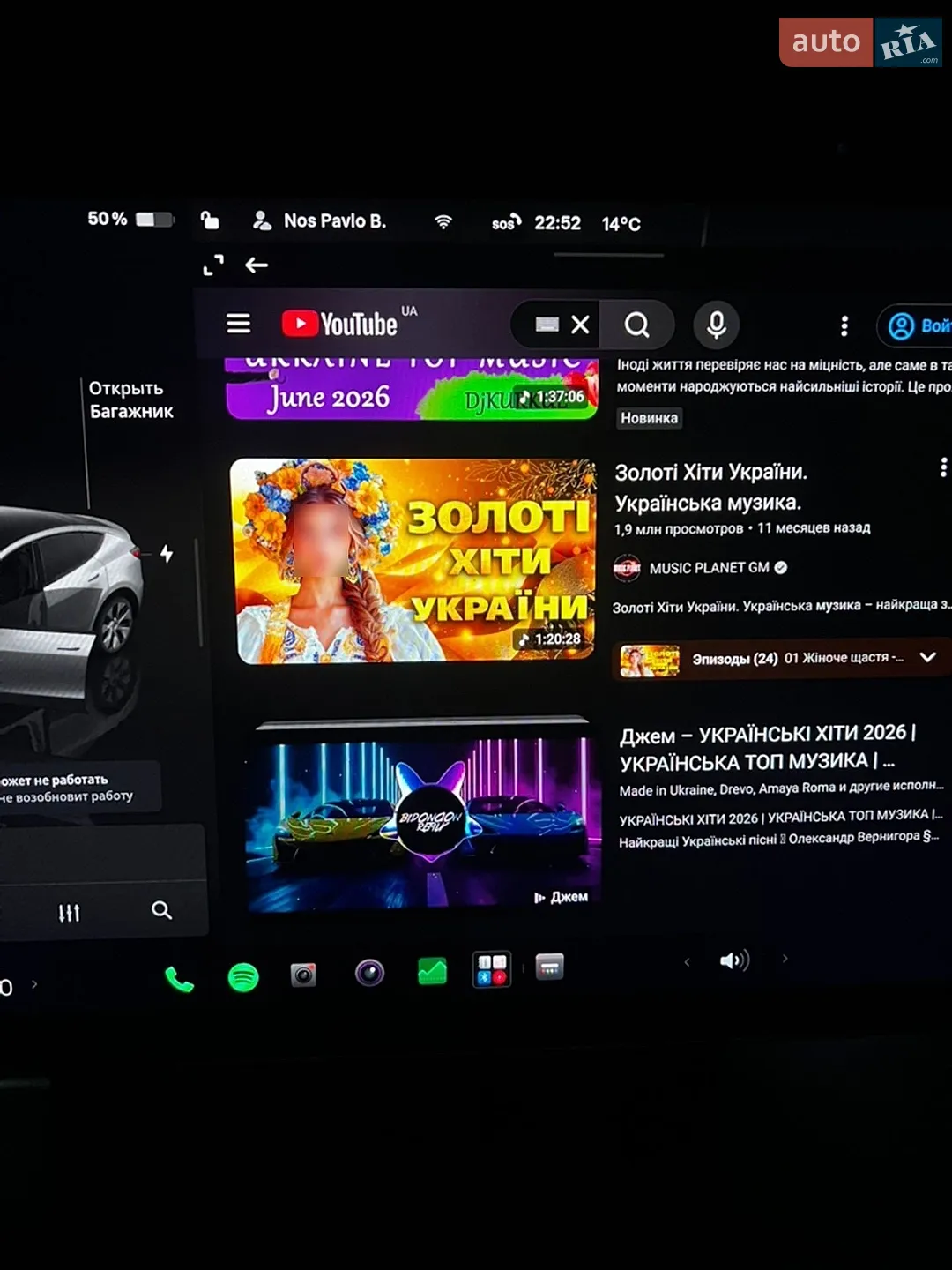Tap the car lock status icon
The width and height of the screenshot is (952, 1270).
tap(210, 220)
